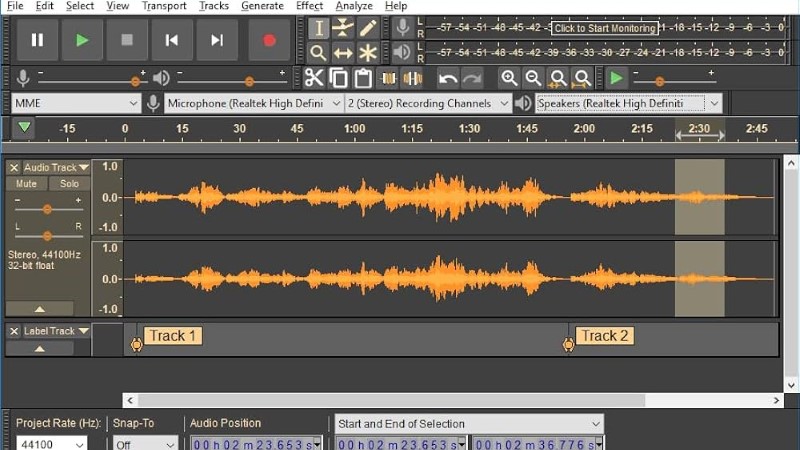Image resolution: width=800 pixels, height=450 pixels.
Task: Select the Time Shift tool
Action: click(343, 53)
